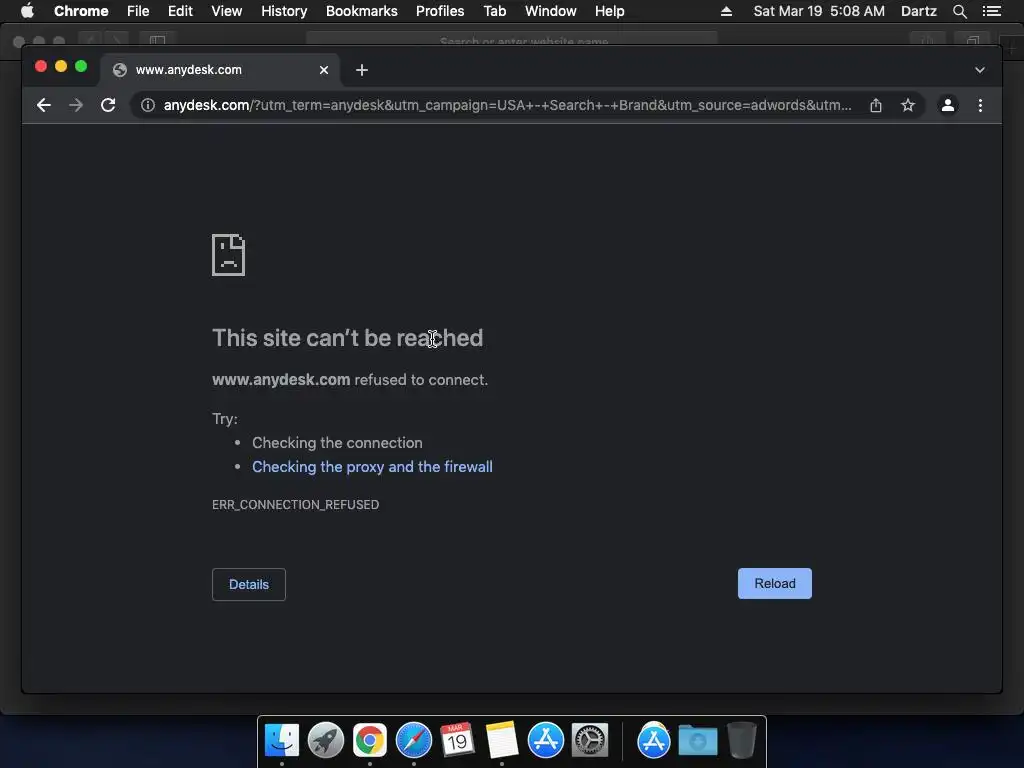
Task: Click the Safari search field in background window
Action: tap(511, 40)
